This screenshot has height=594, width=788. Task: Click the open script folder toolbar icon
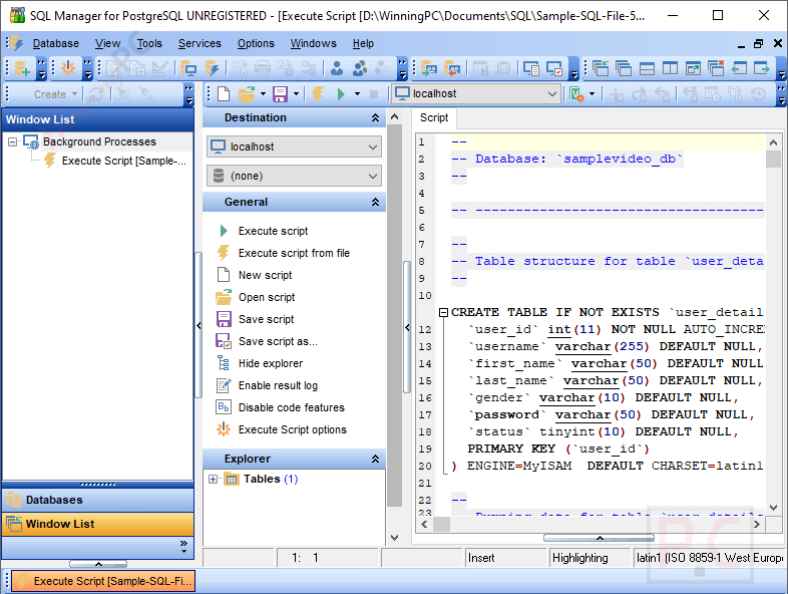(246, 94)
